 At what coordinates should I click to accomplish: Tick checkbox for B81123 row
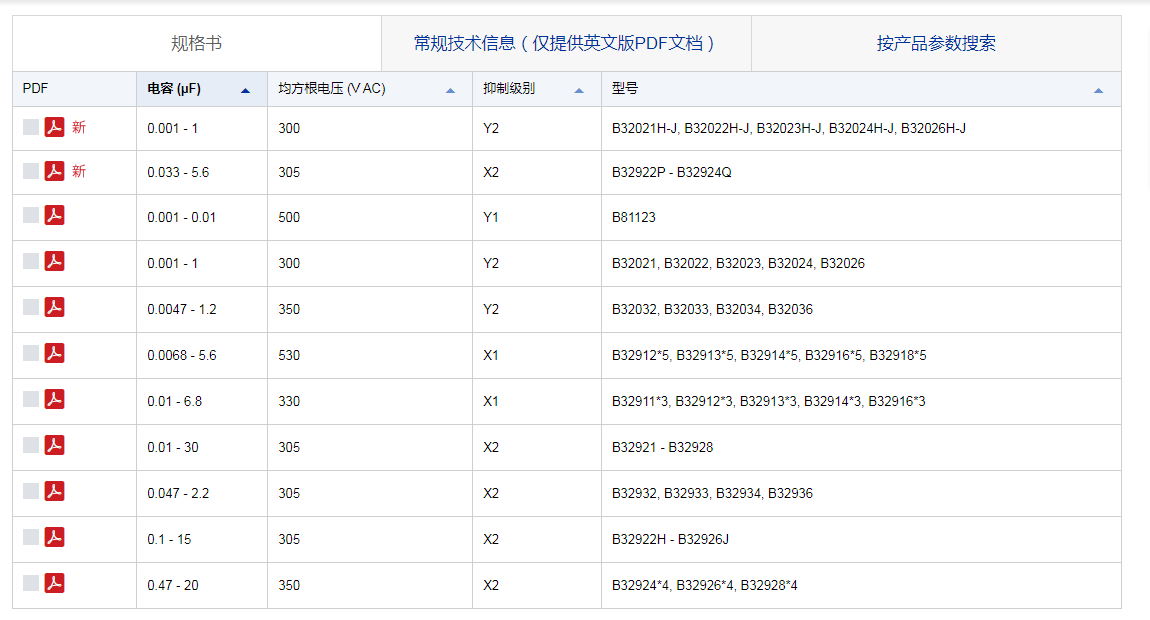(x=31, y=215)
